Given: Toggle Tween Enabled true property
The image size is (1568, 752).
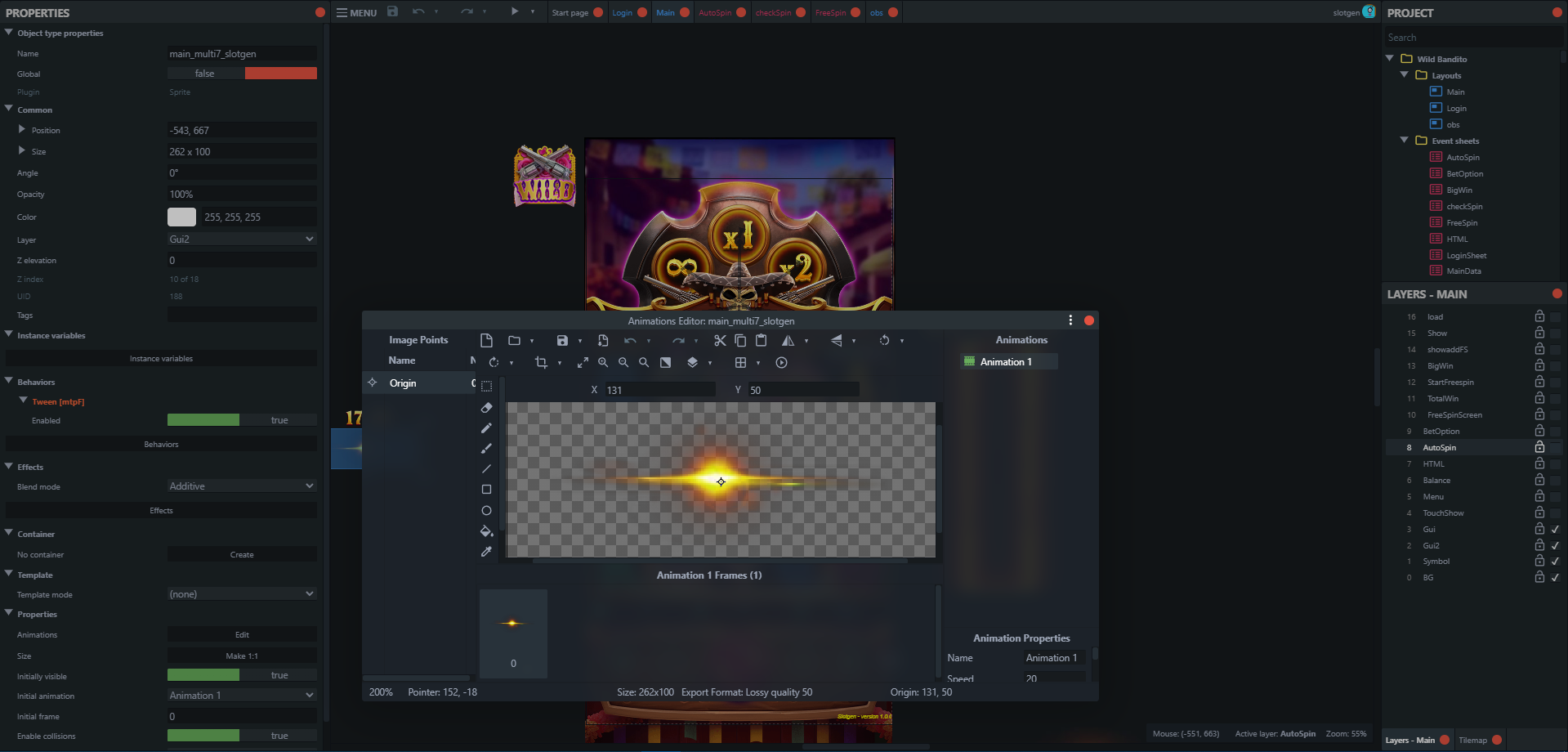Looking at the screenshot, I should click(242, 420).
